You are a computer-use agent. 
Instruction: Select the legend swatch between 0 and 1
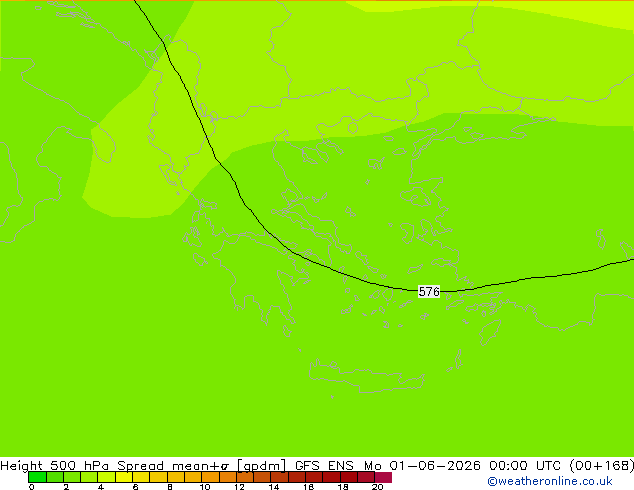[37, 477]
